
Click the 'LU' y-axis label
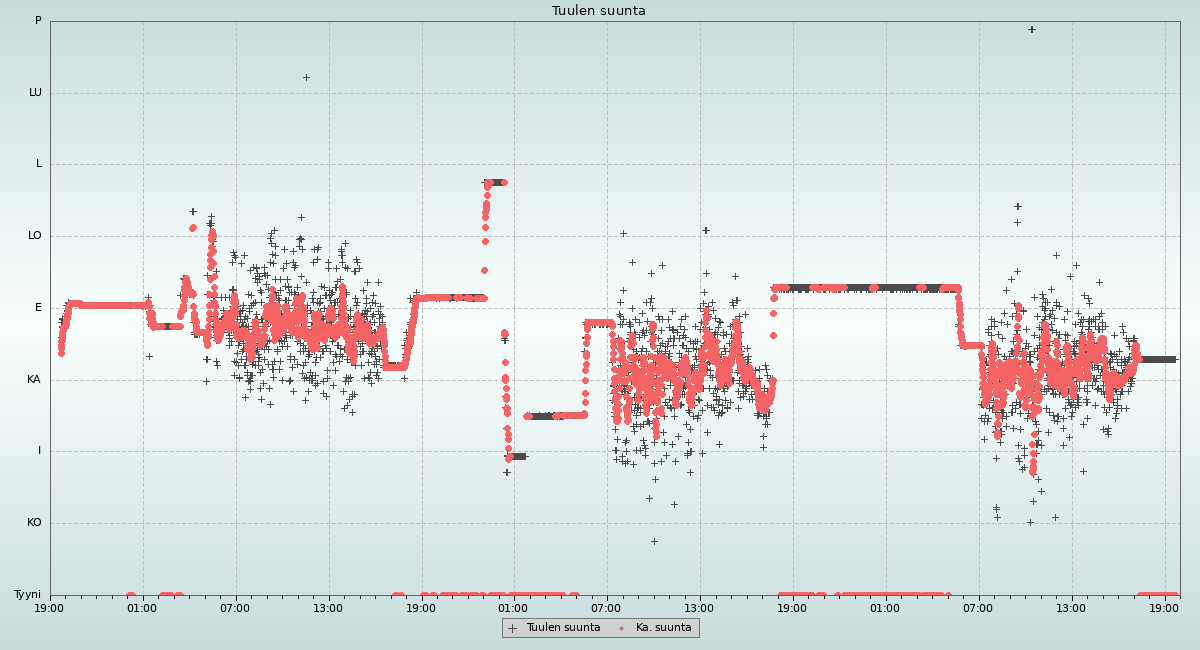click(x=35, y=93)
